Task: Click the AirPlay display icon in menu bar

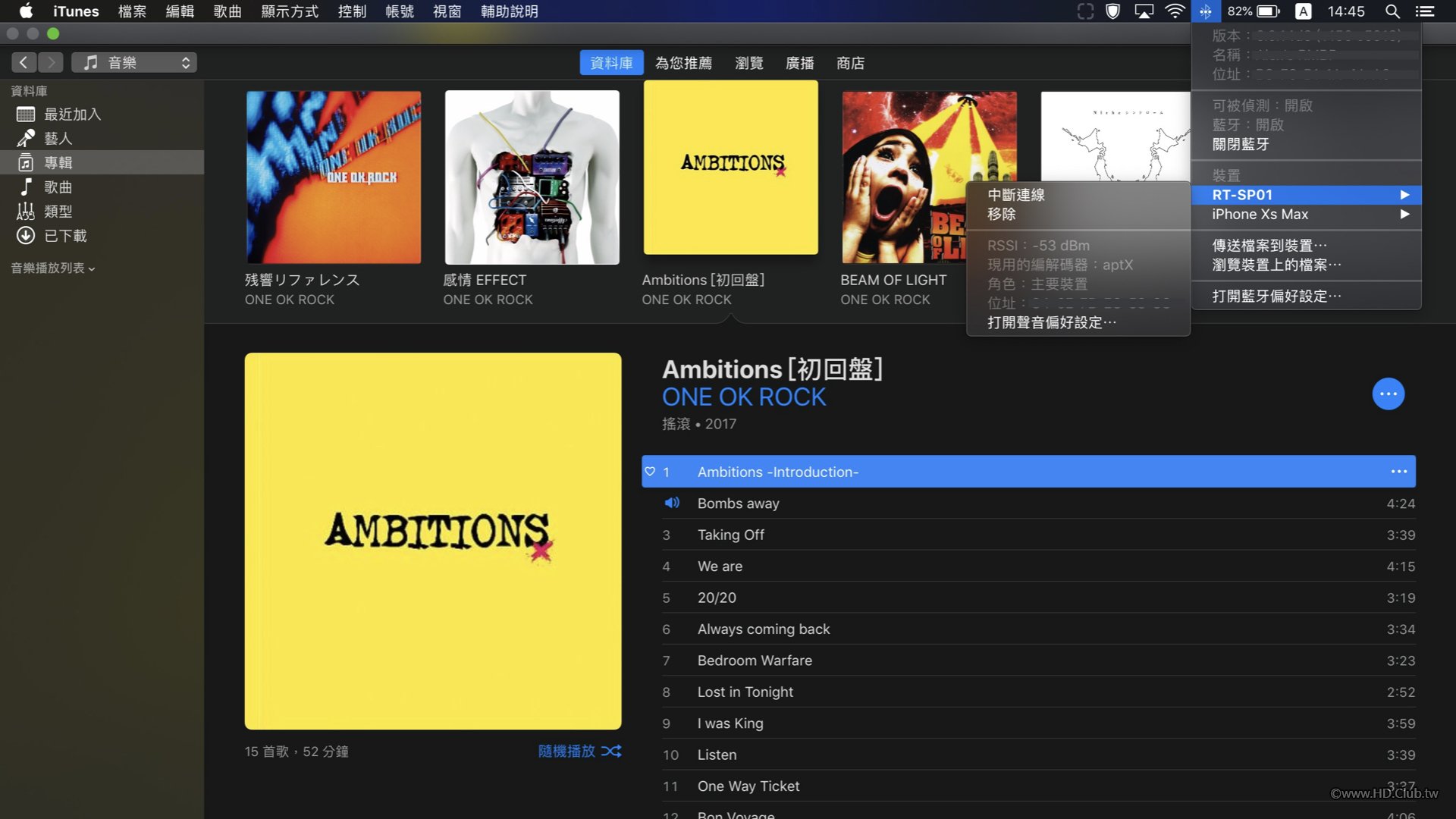Action: [x=1144, y=11]
